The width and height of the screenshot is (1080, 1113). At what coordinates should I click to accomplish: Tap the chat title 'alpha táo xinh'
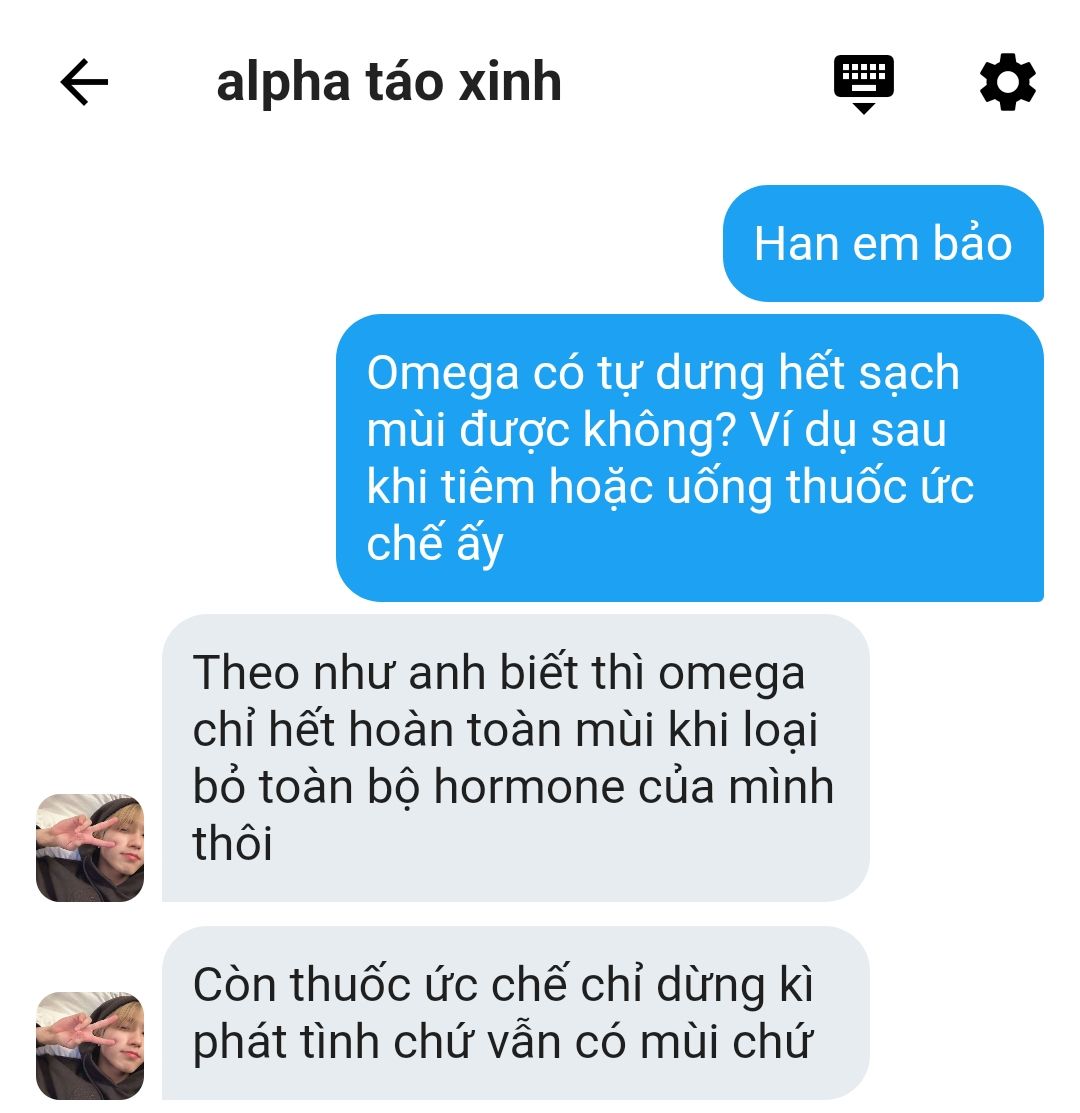click(x=389, y=82)
